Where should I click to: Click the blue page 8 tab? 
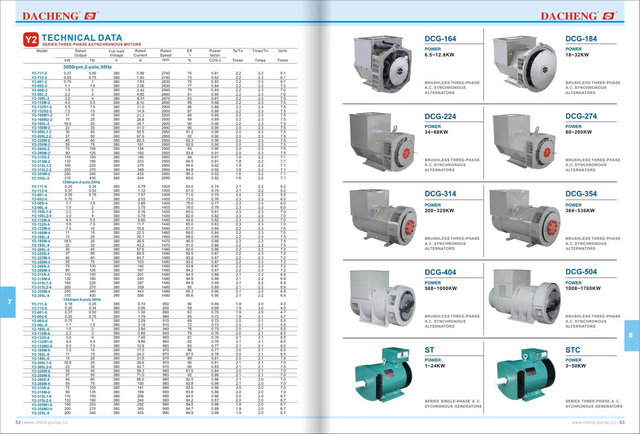point(632,335)
